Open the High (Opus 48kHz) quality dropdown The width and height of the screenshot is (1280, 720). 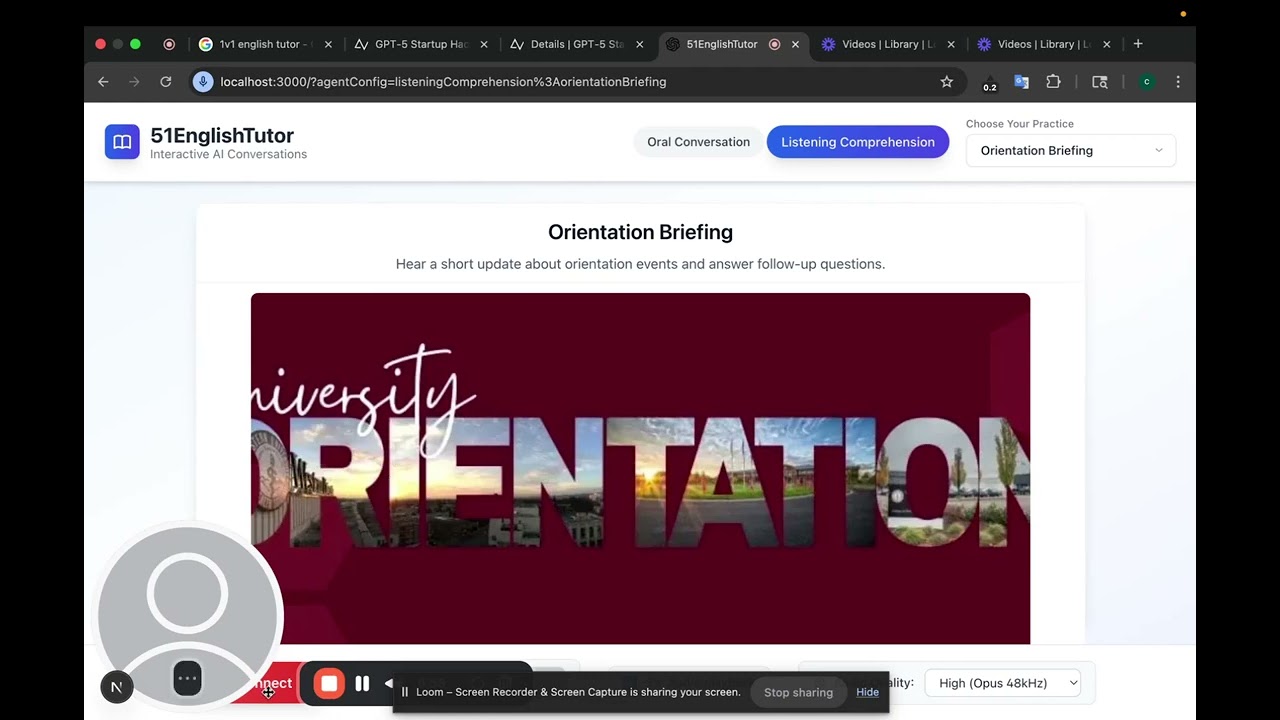(1003, 683)
